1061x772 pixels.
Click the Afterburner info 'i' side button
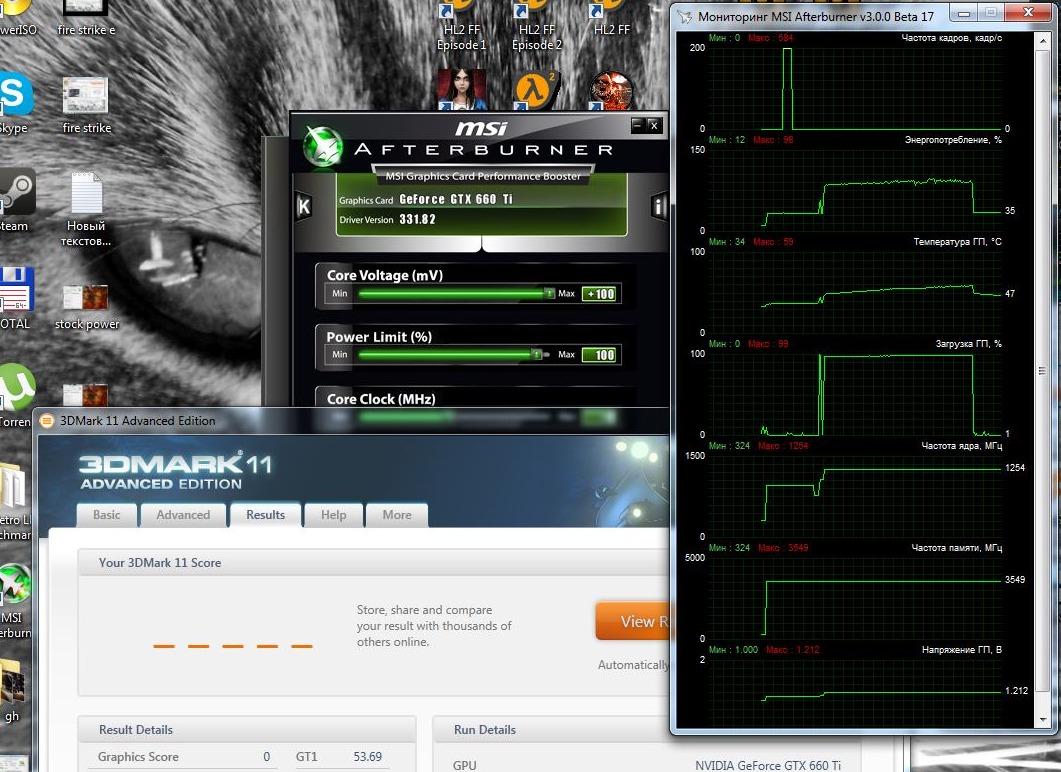[658, 206]
